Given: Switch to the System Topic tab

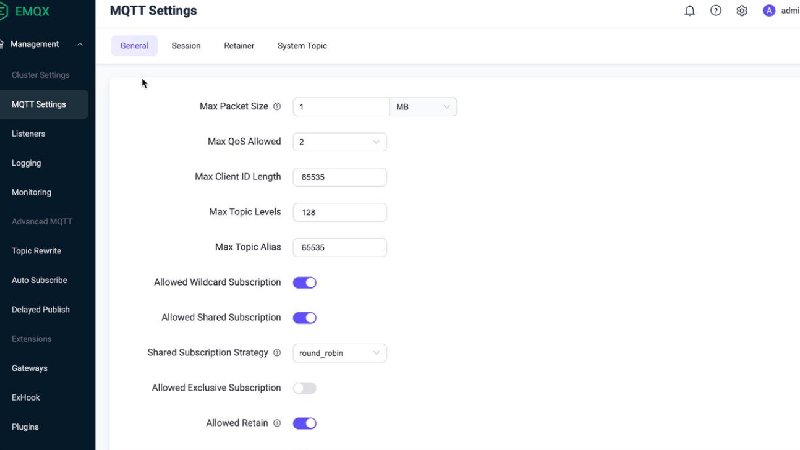Looking at the screenshot, I should pyautogui.click(x=302, y=46).
